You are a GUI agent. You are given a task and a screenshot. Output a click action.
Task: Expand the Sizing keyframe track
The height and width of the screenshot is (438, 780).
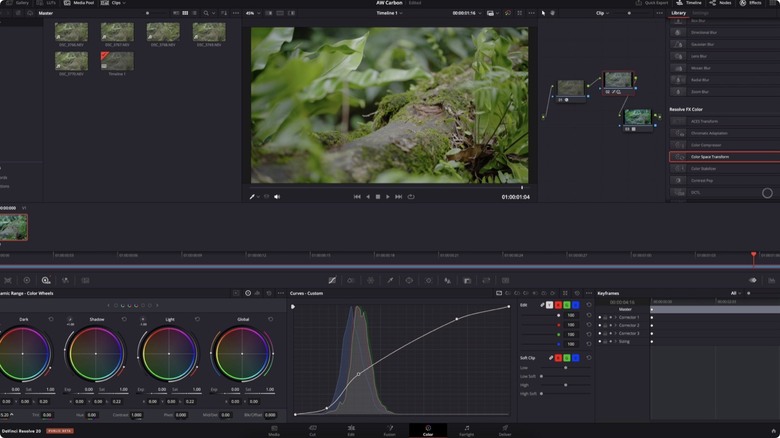point(615,341)
